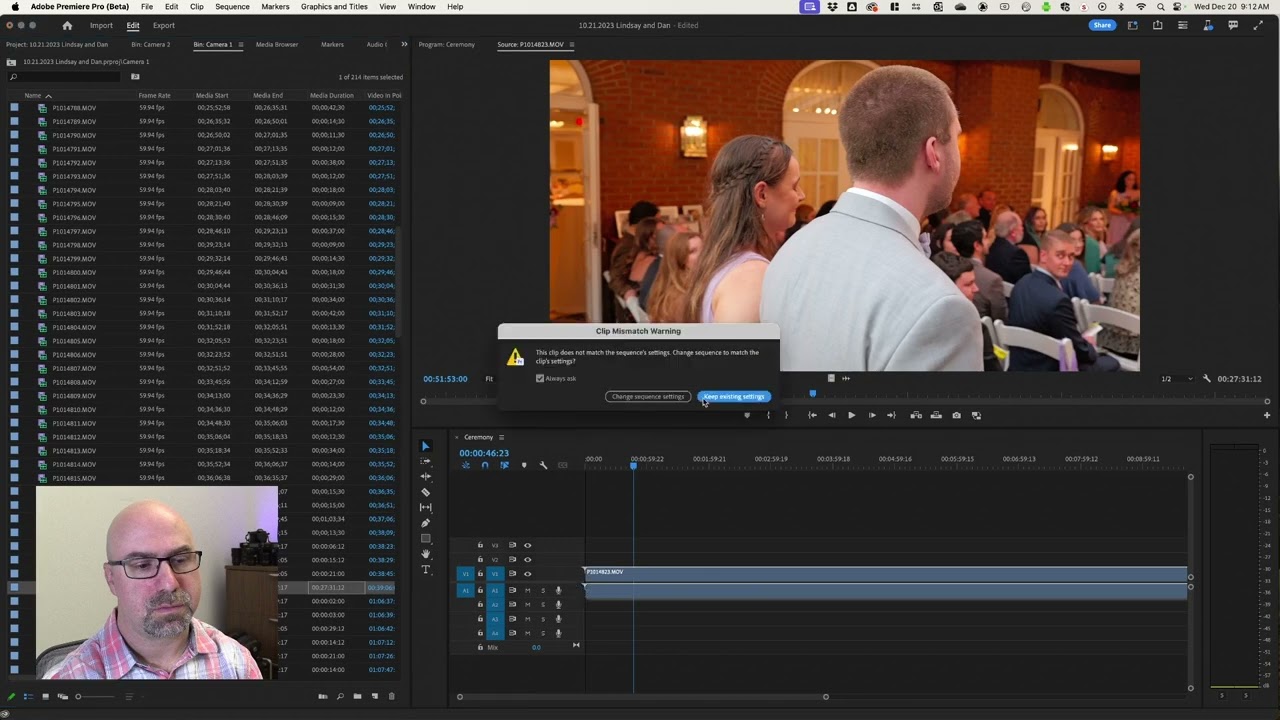Choose the Rectangle tool
Image resolution: width=1280 pixels, height=720 pixels.
pos(425,538)
